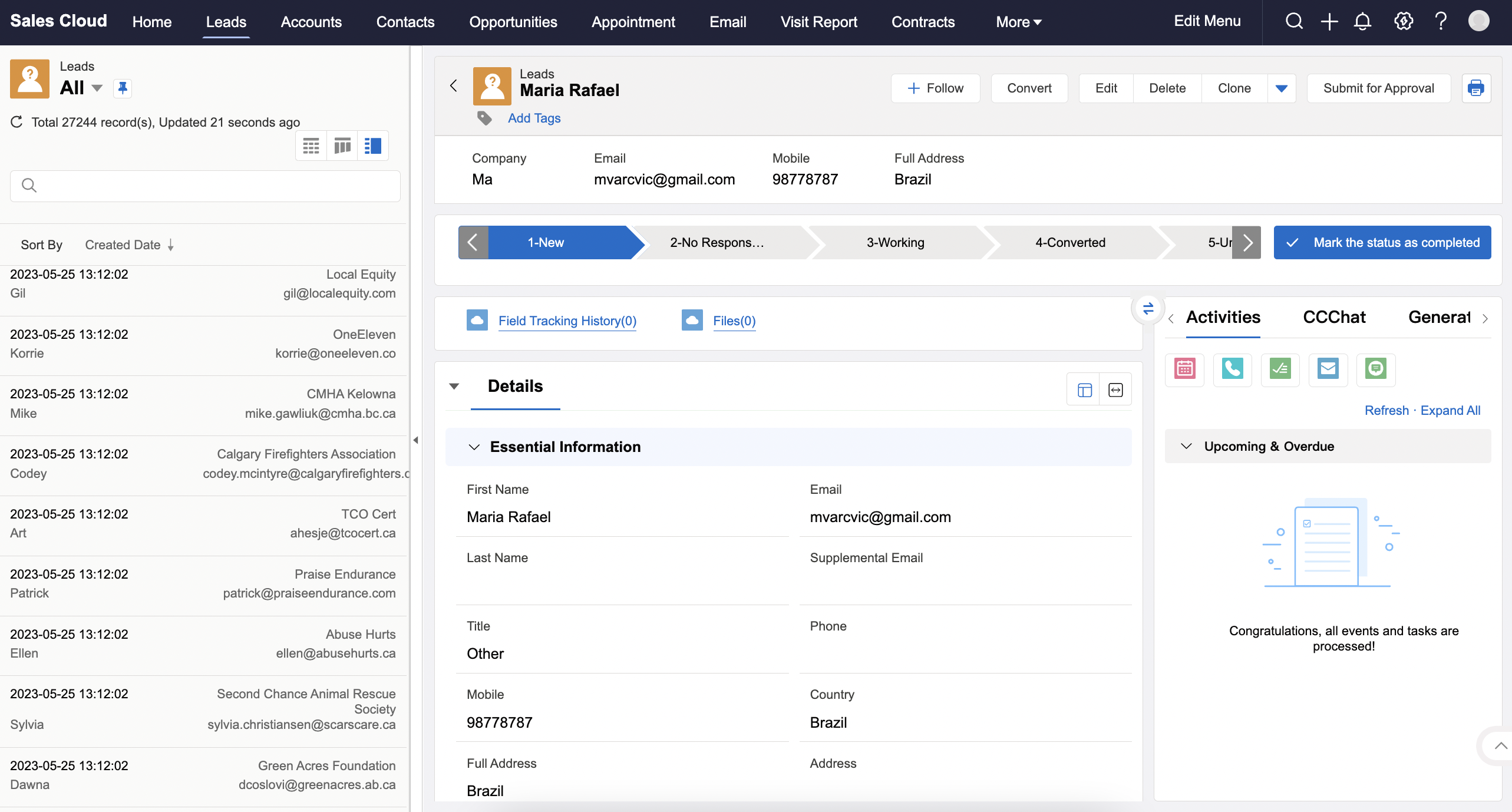The height and width of the screenshot is (812, 1512).
Task: Collapse Upcoming & Overdue section
Action: [1186, 447]
